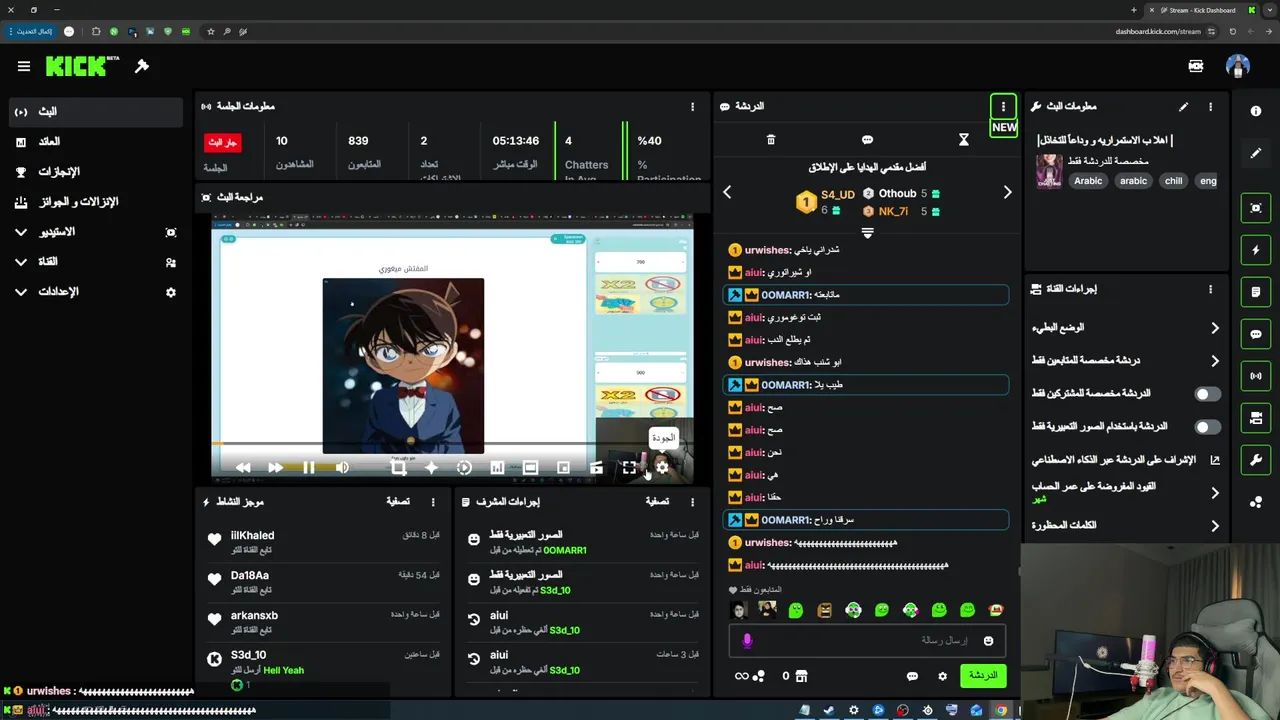Viewport: 1280px width, 720px height.
Task: Go to previous gifters leaderboard page
Action: [727, 192]
